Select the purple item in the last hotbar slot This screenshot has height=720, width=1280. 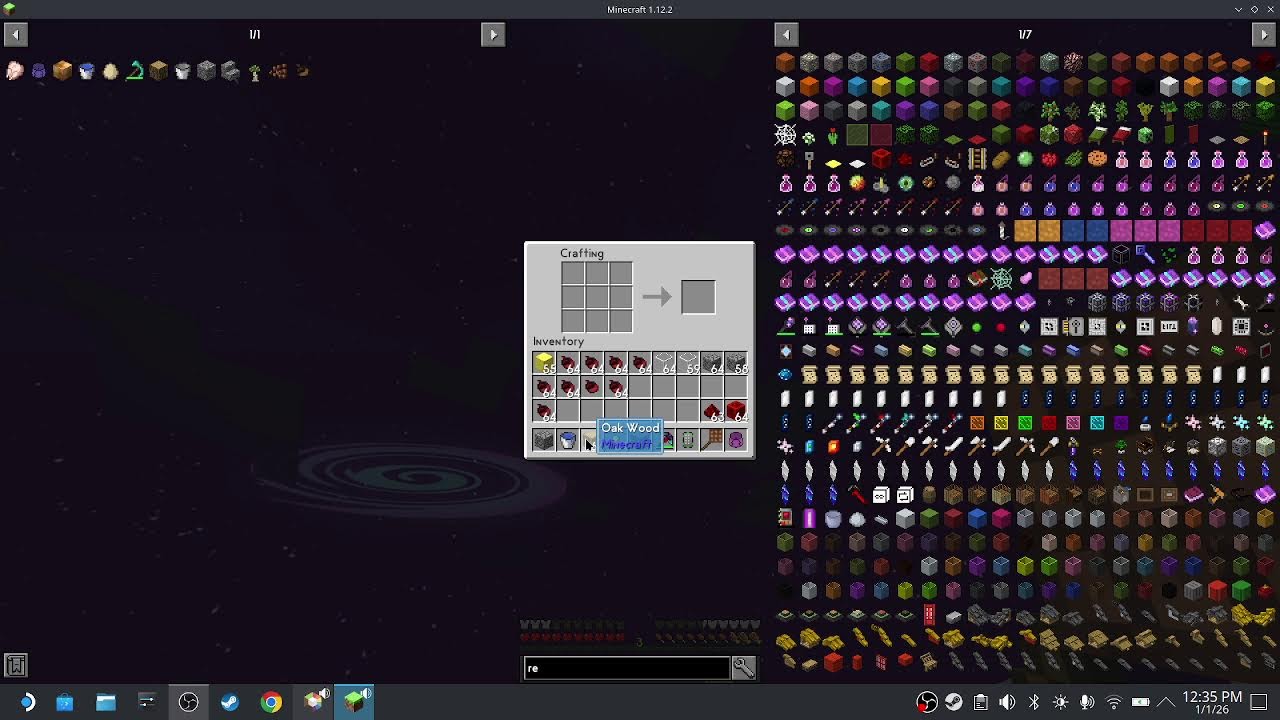[736, 441]
